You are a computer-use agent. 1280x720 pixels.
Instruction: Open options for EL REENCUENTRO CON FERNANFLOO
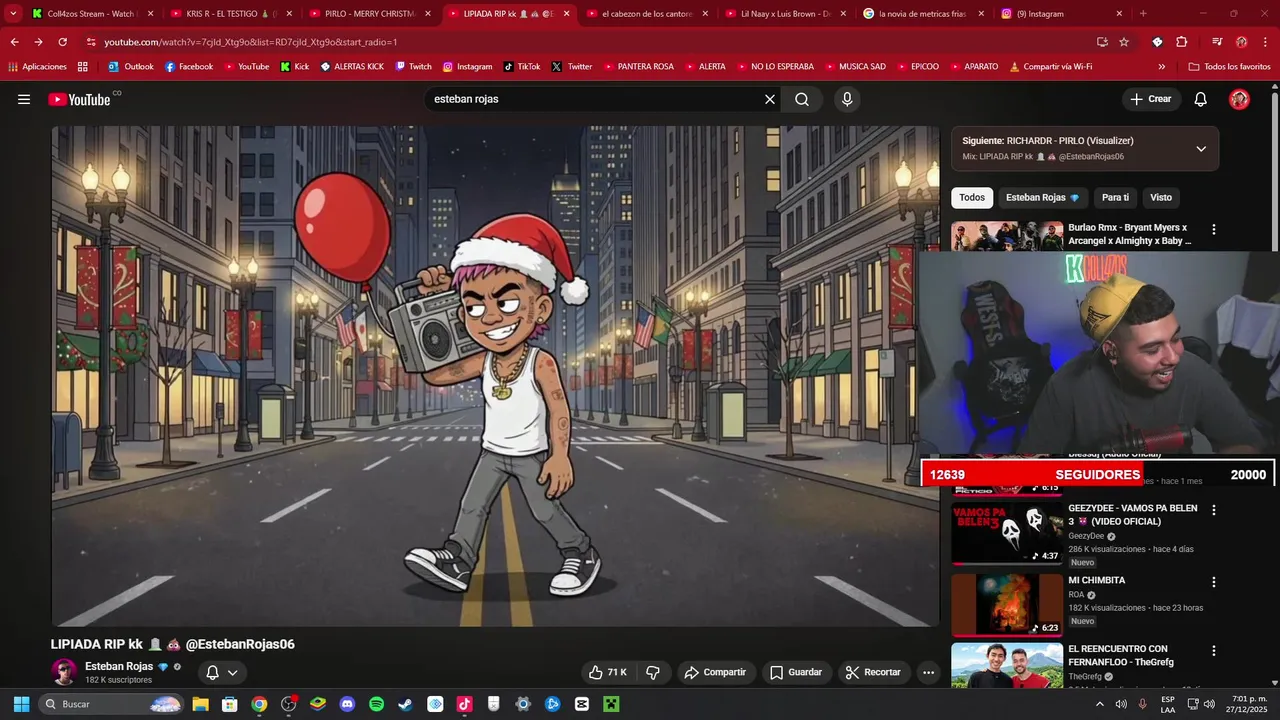[1214, 650]
